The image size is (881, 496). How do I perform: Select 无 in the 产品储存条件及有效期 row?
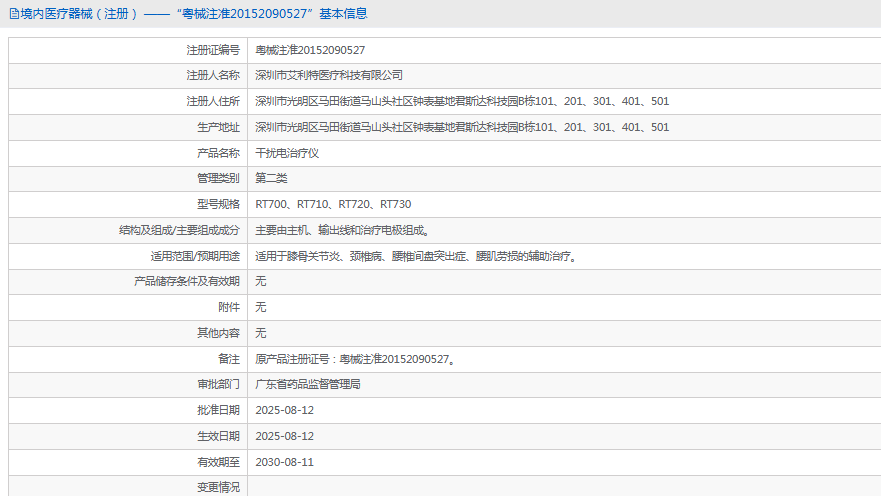(261, 281)
